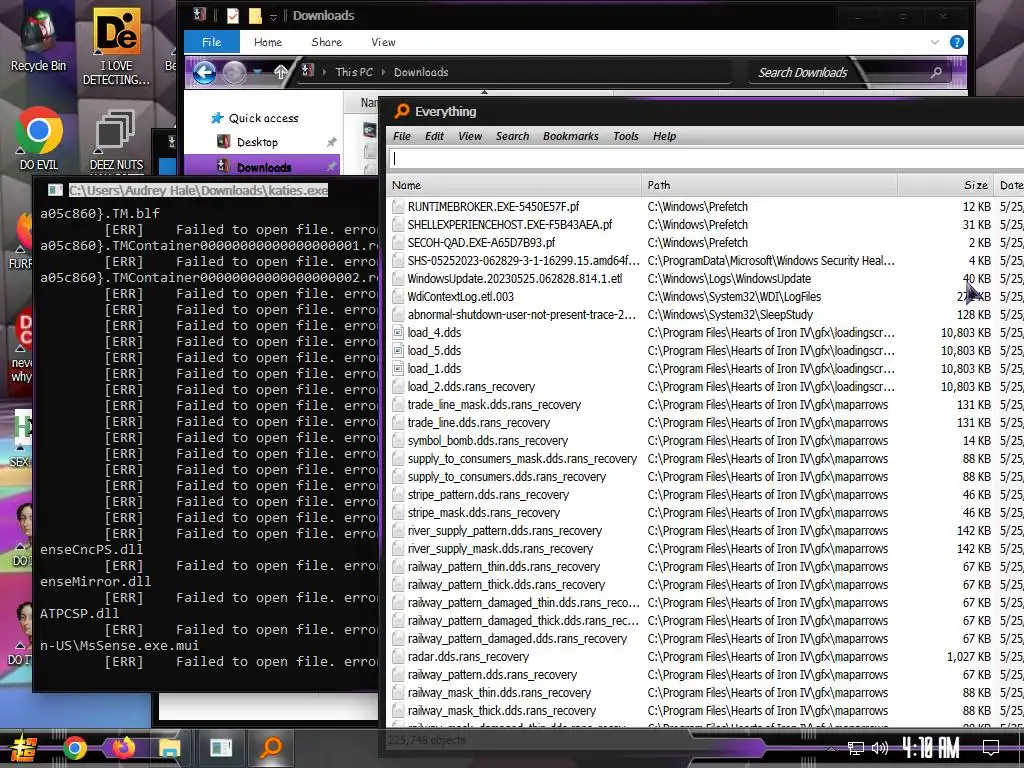Viewport: 1024px width, 768px height.
Task: Open the View ribbon tab in explorer
Action: pos(383,42)
